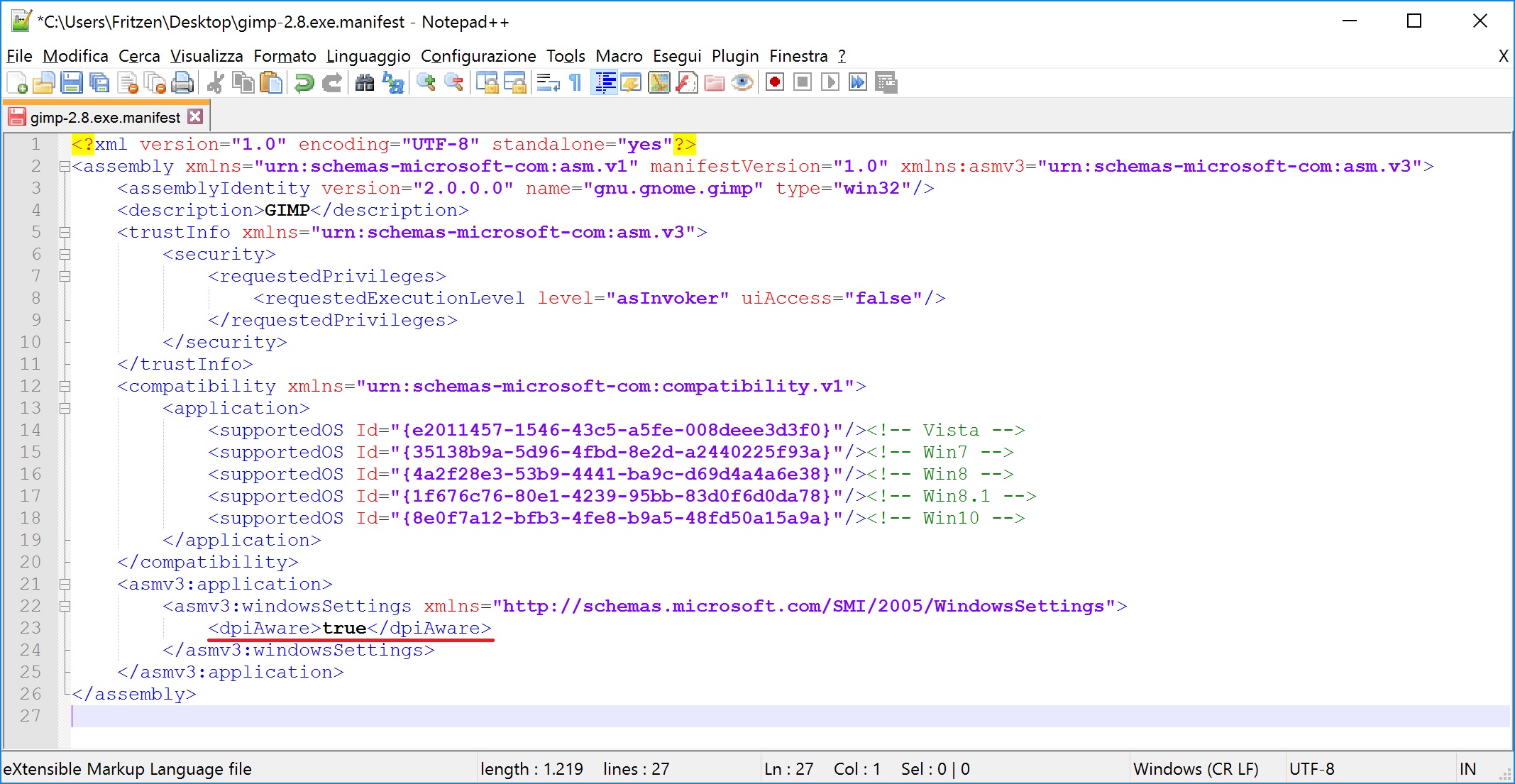Image resolution: width=1515 pixels, height=784 pixels.
Task: Save the current file with the floppy icon
Action: 72,83
